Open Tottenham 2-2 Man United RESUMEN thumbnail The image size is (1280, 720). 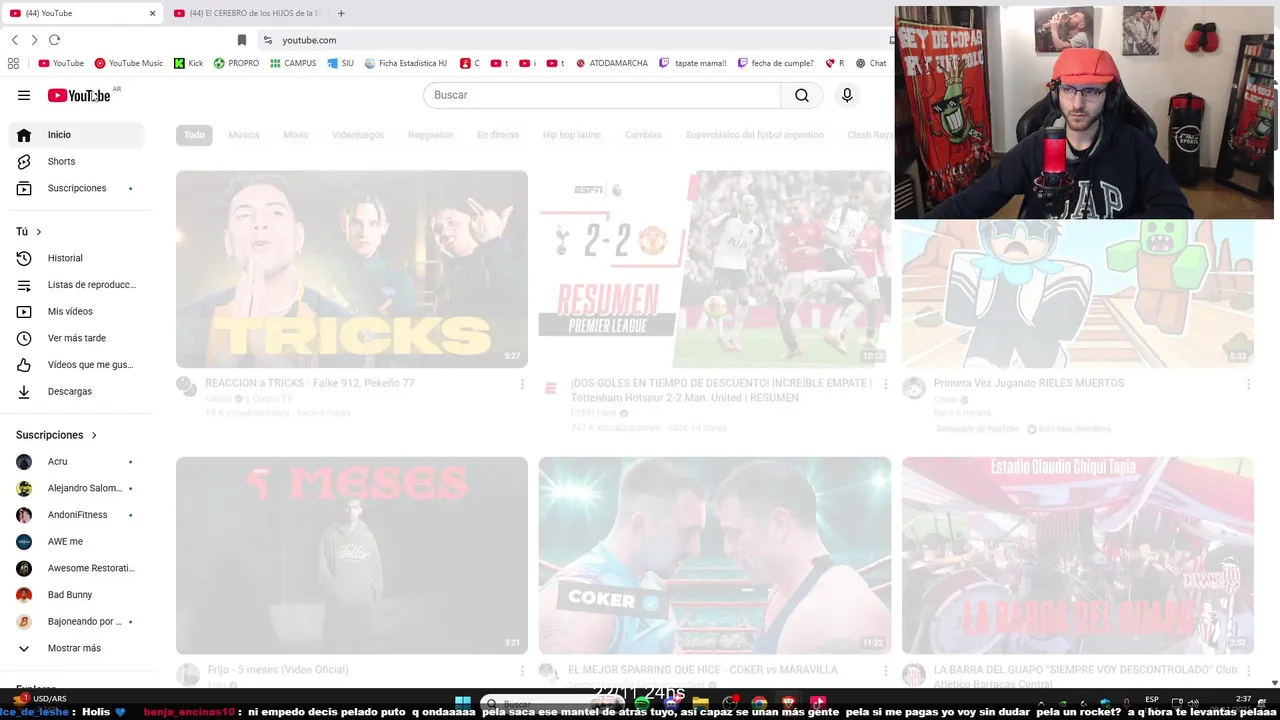[715, 269]
